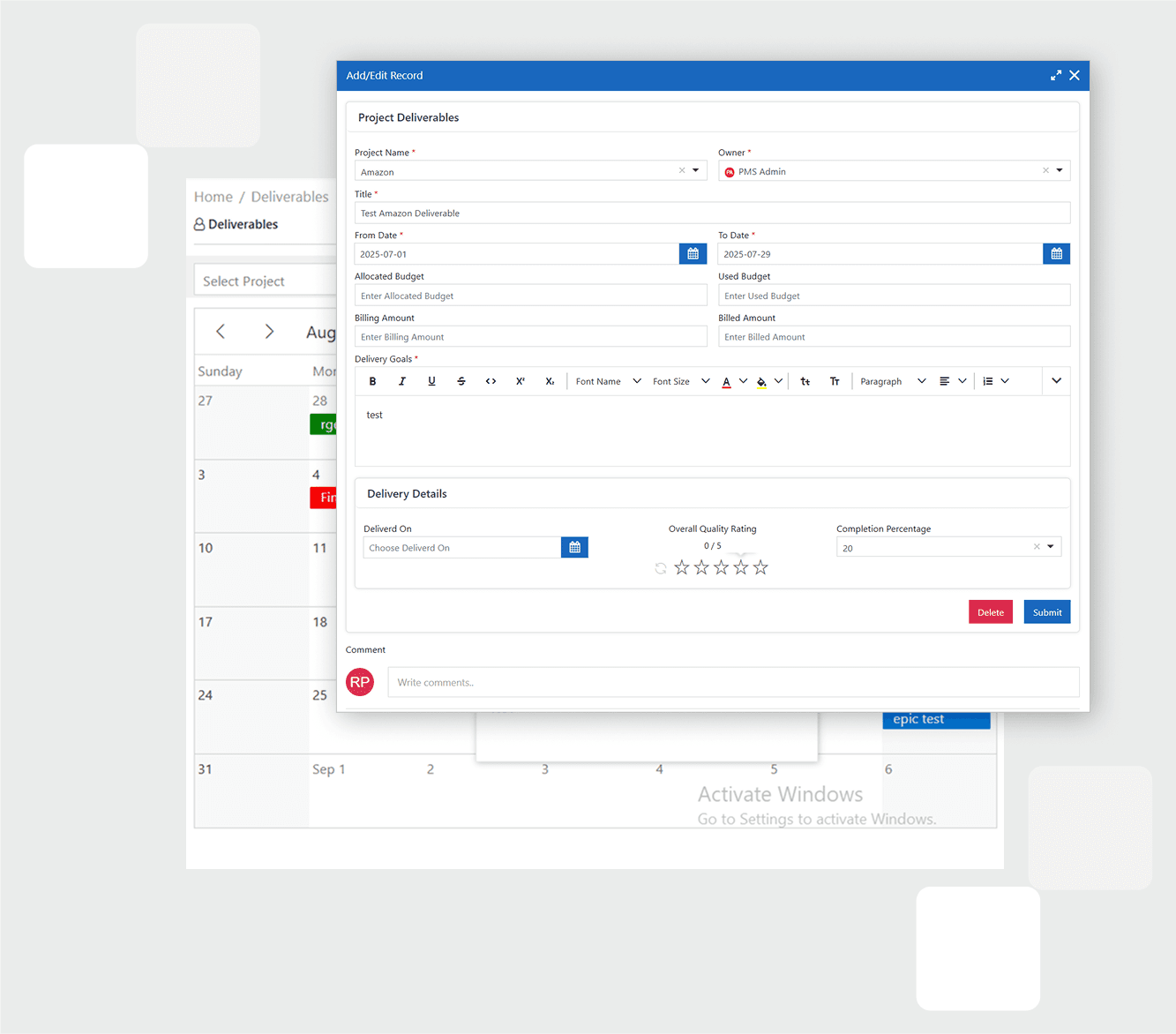The width and height of the screenshot is (1176, 1034).
Task: Rate quality two stars
Action: 701,567
